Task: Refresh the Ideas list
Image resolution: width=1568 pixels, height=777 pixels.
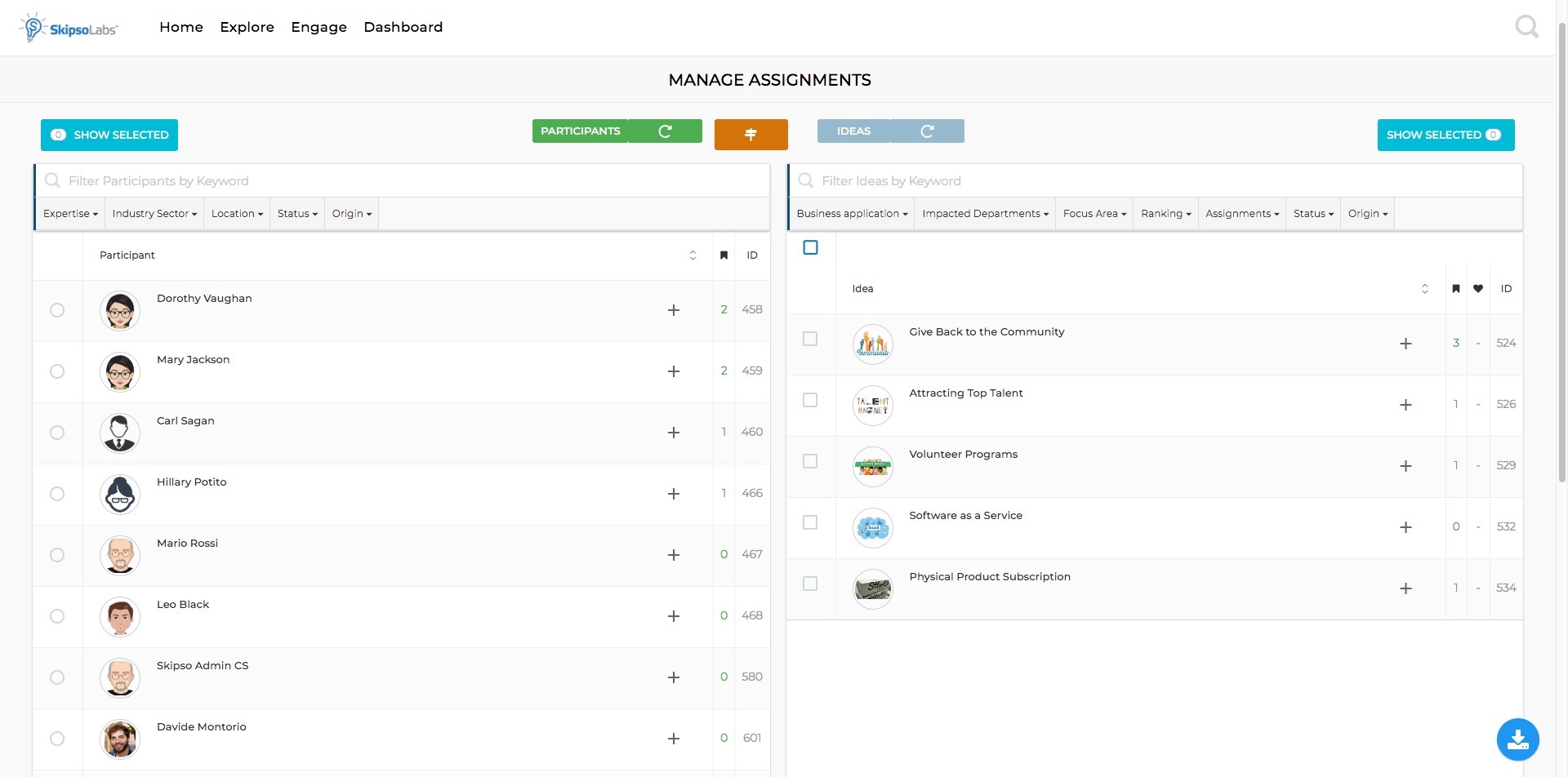Action: 927,131
